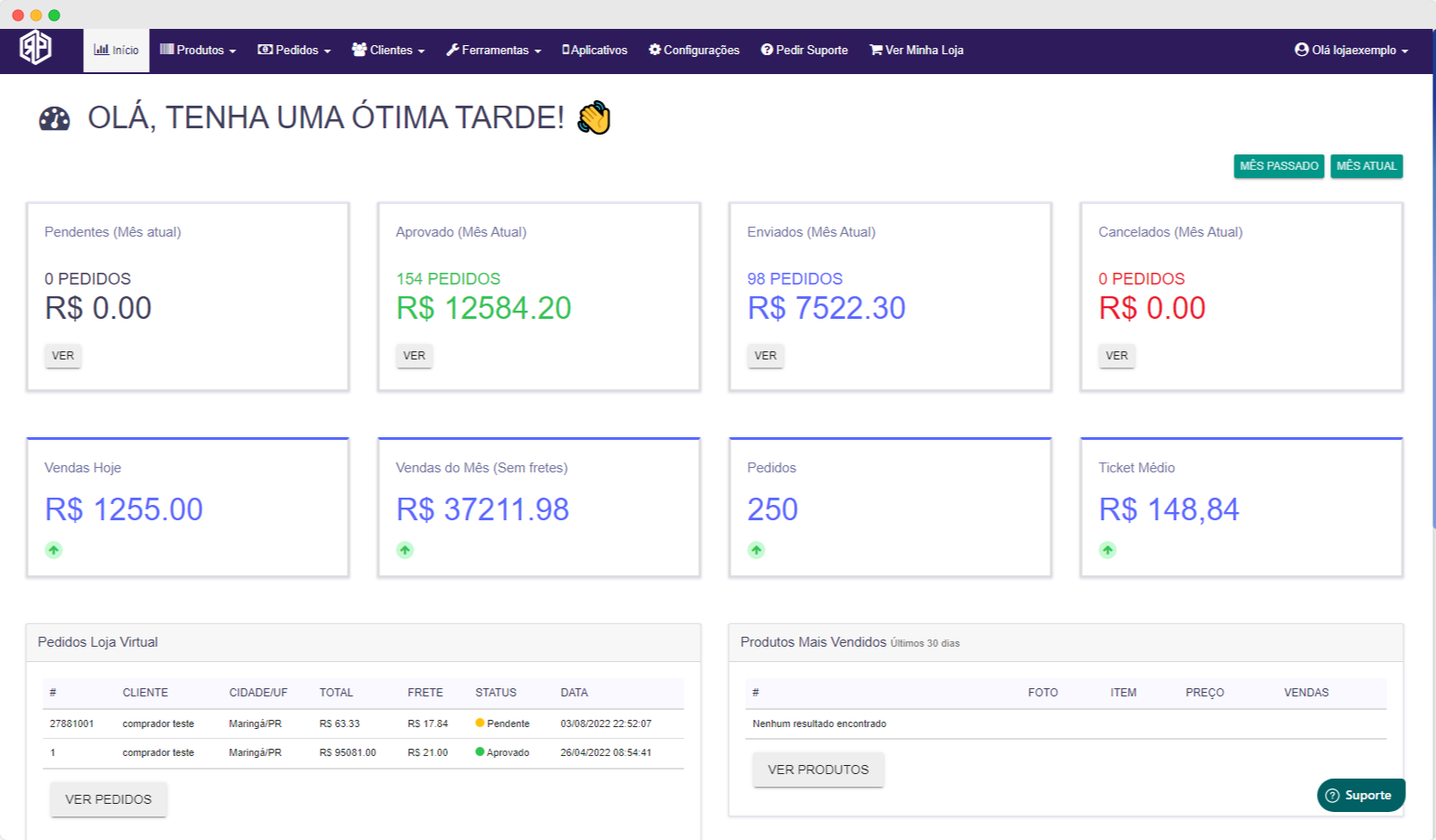The width and height of the screenshot is (1436, 840).
Task: Click the VER PEDIDOS button
Action: click(108, 799)
